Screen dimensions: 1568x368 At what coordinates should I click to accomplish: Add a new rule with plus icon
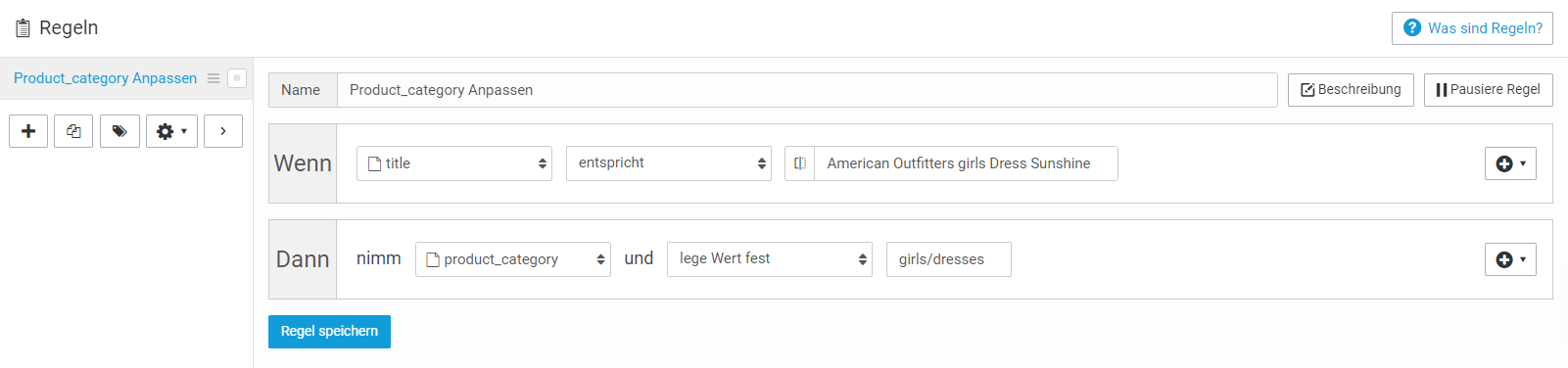[x=28, y=131]
